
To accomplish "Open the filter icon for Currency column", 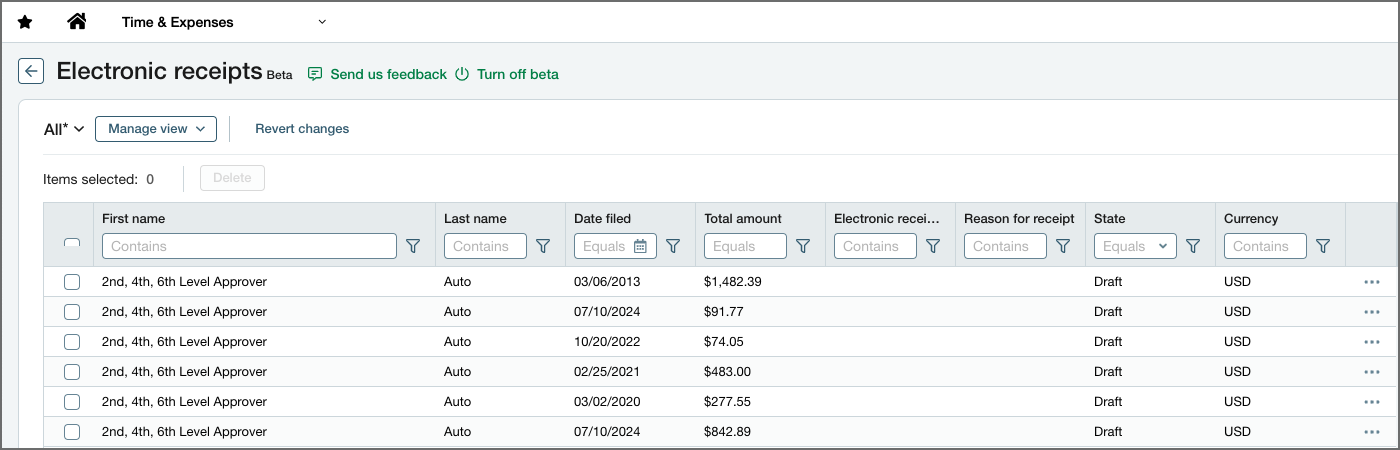I will [1322, 246].
